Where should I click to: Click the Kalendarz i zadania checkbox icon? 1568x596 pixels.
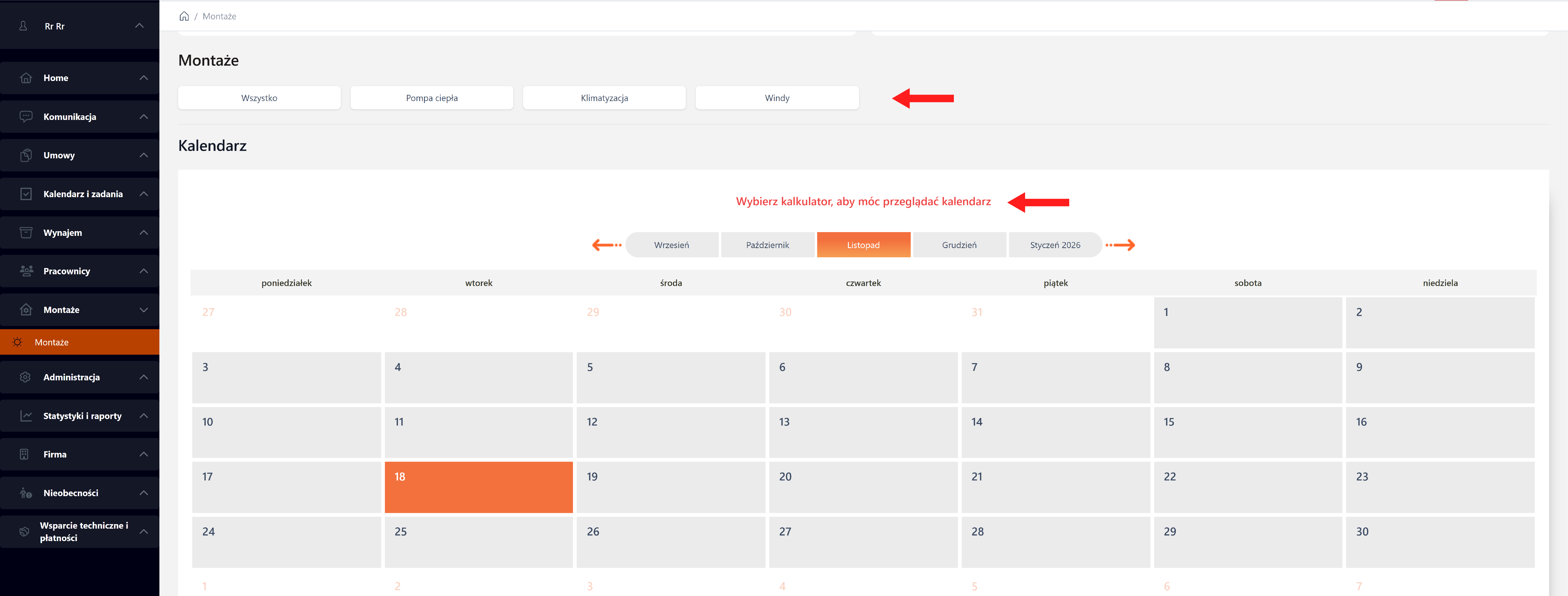click(25, 194)
